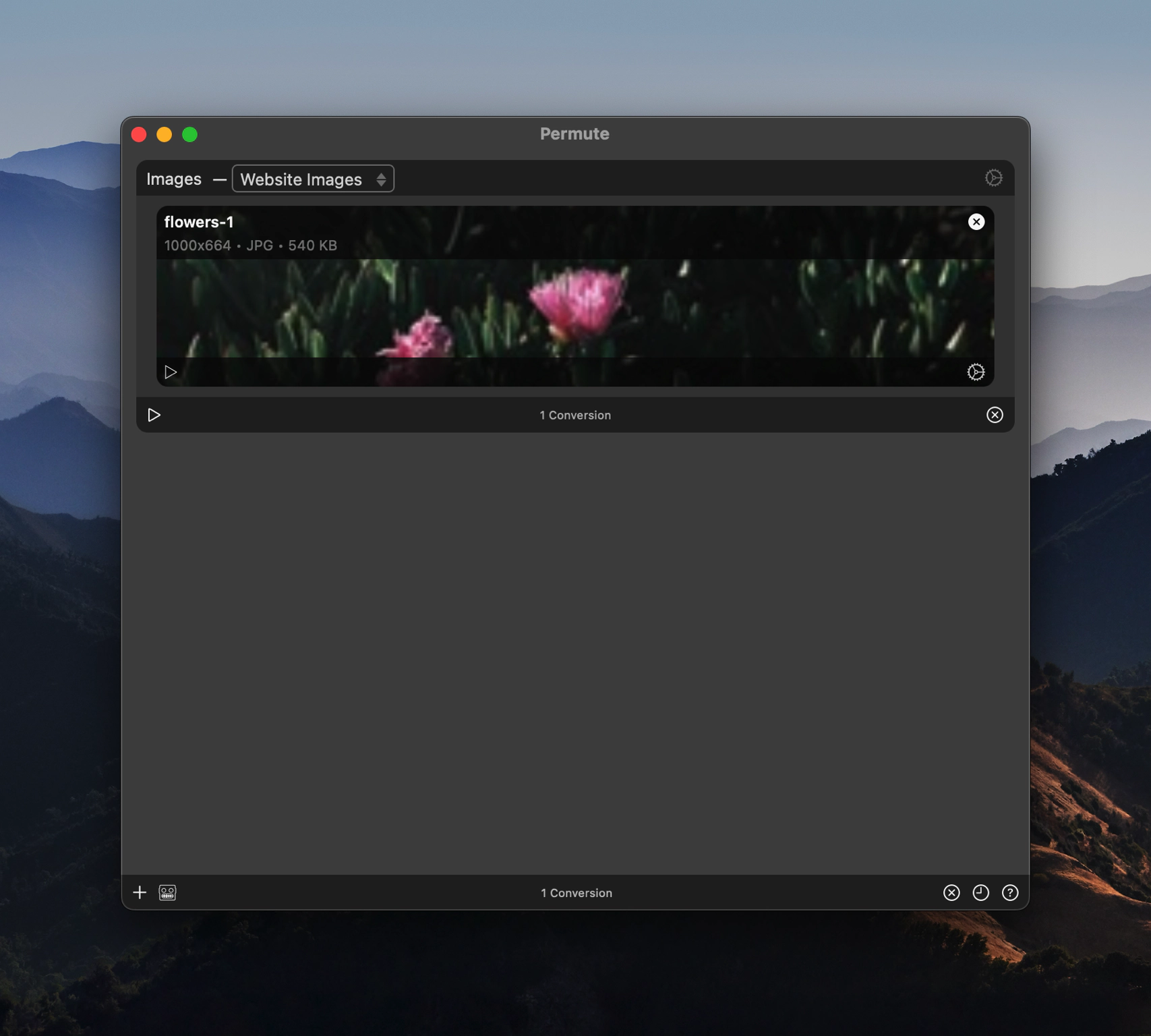Click the Permute window title

(574, 134)
